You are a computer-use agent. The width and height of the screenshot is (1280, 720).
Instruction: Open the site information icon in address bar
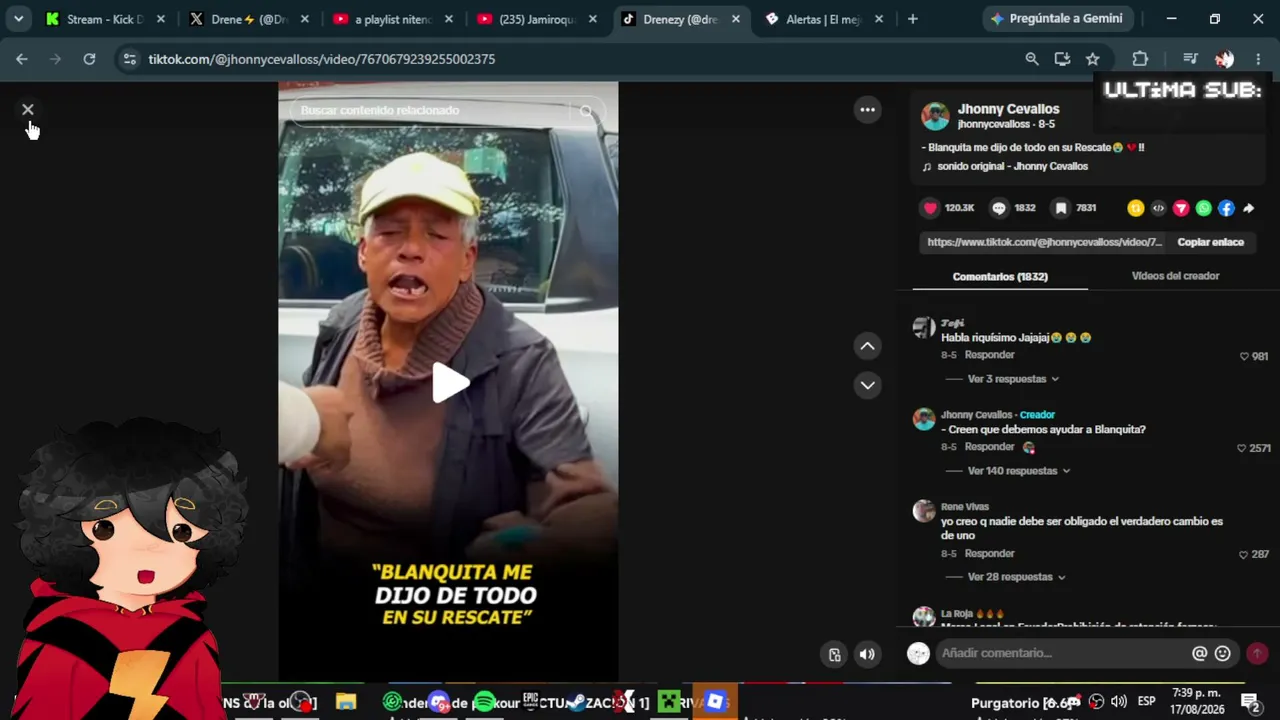[129, 59]
